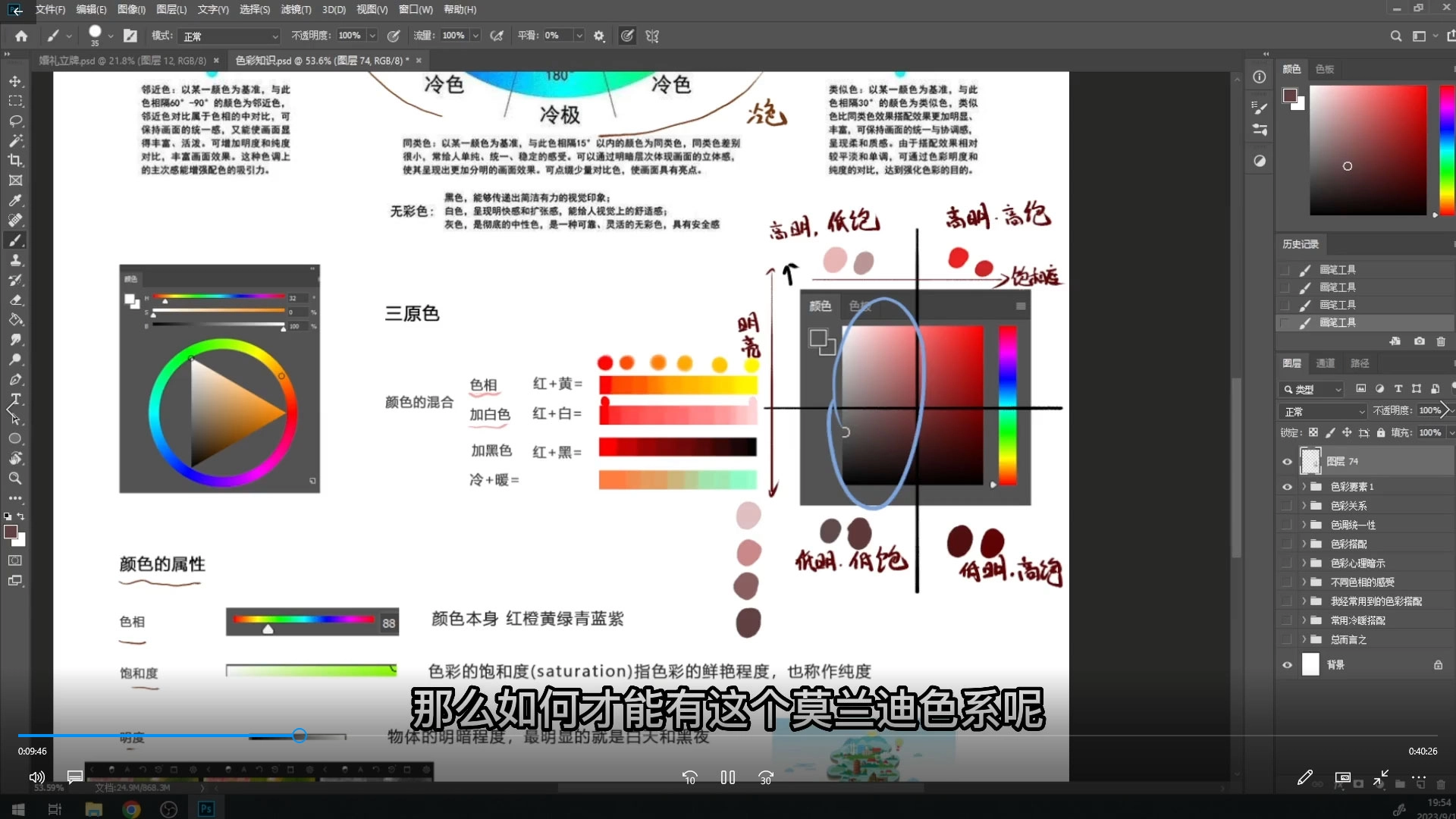Open the layer blend mode 正常 dropdown

[x=1323, y=411]
